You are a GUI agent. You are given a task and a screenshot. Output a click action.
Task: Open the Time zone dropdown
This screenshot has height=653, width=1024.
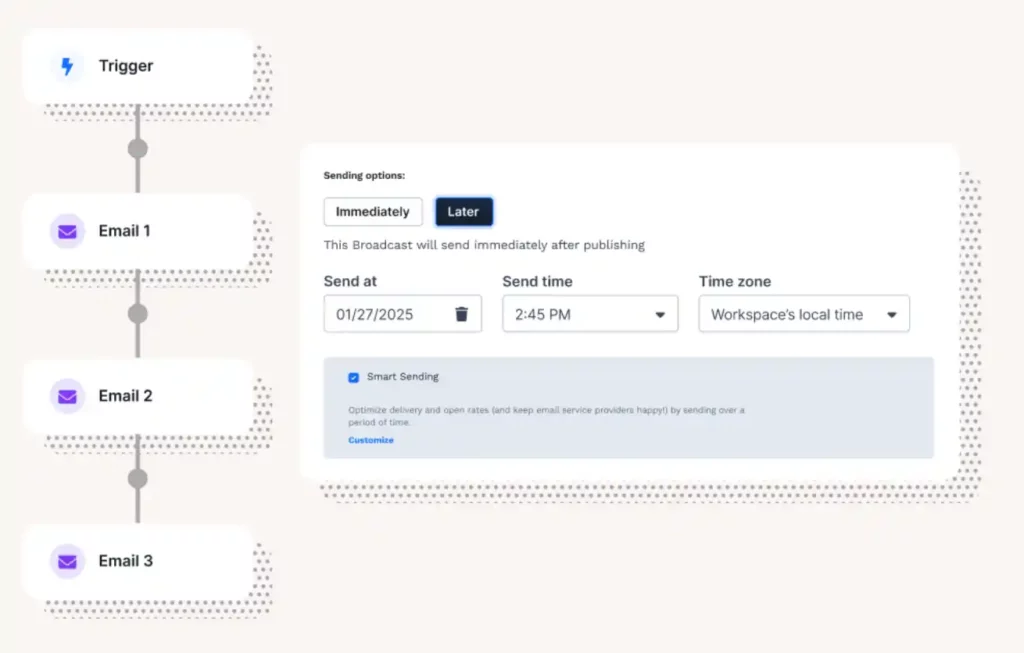point(804,314)
